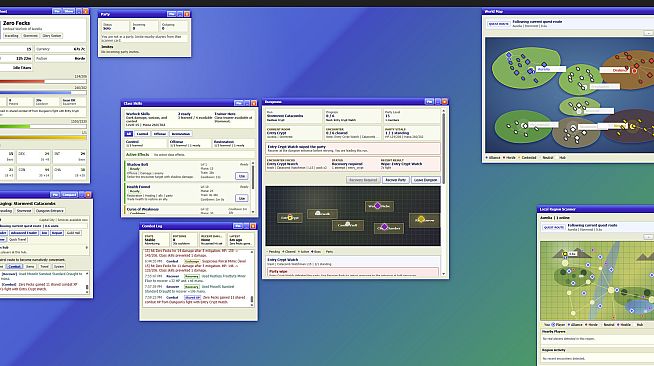Click the Party Level cell in Dungeon window
654x366 pixels.
click(411, 116)
